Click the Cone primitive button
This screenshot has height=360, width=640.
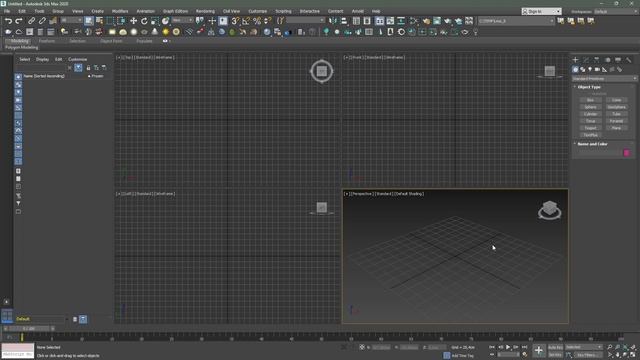(616, 100)
